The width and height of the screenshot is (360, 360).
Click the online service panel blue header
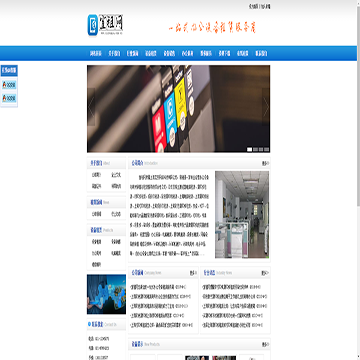tap(9, 71)
